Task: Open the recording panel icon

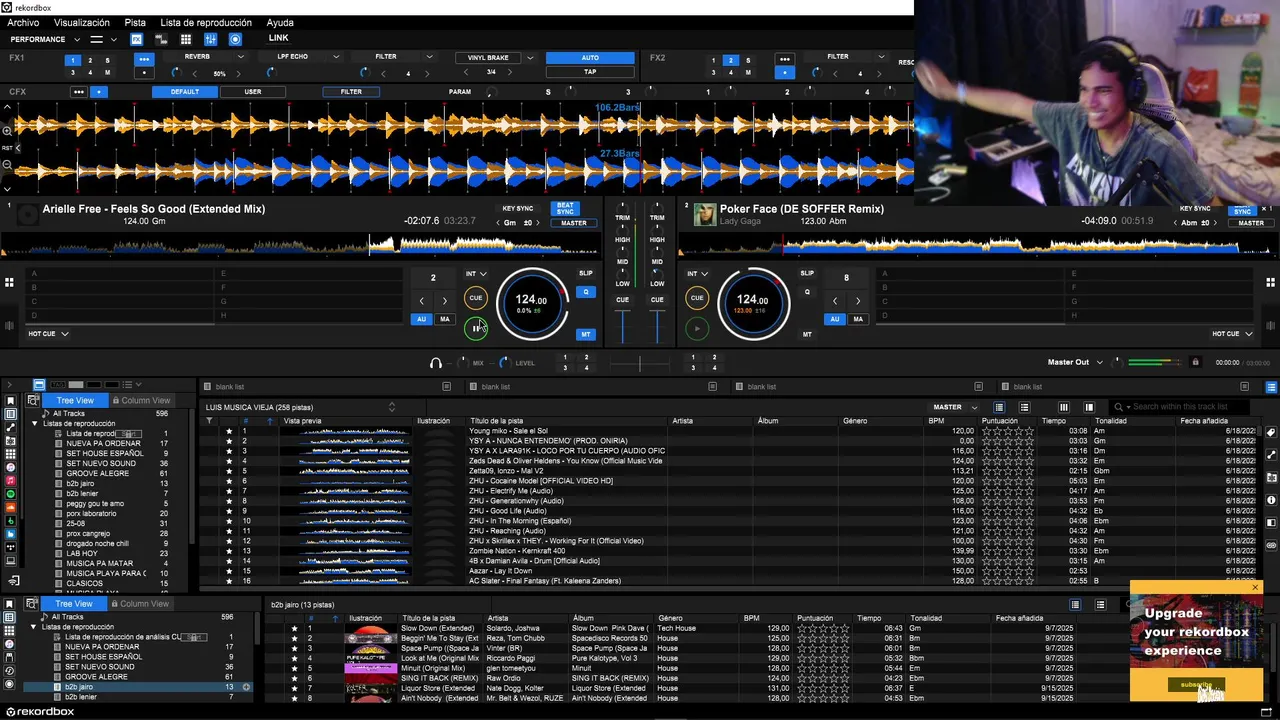Action: pos(235,39)
